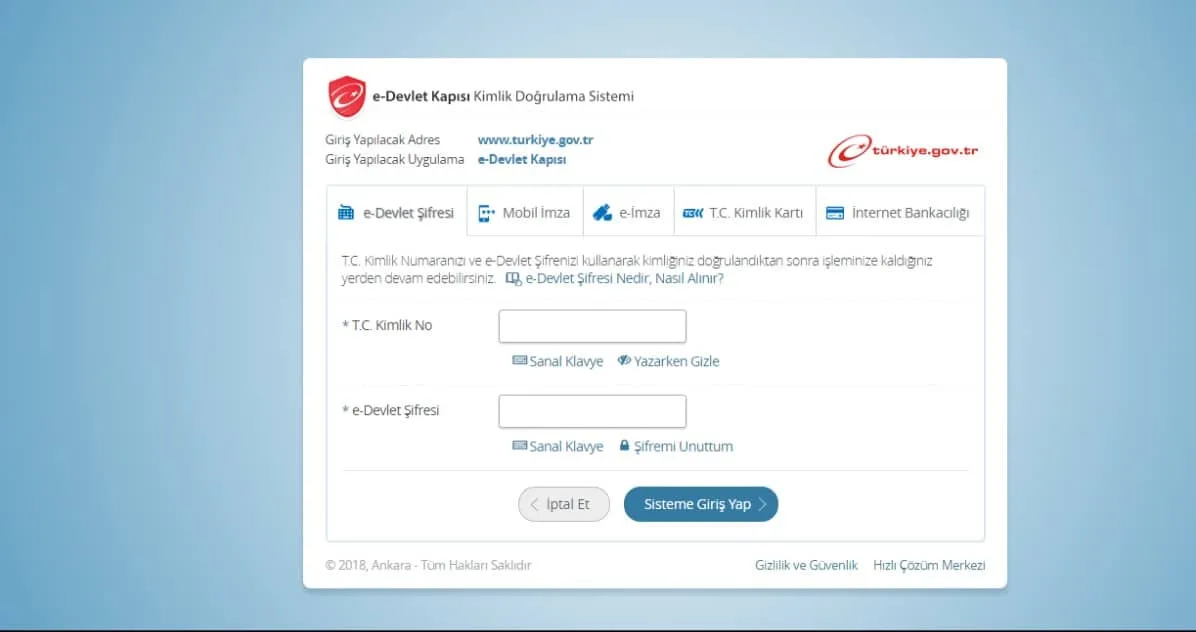
Task: Click the card icon on İnternet Bankacılığı tab
Action: pyautogui.click(x=834, y=213)
